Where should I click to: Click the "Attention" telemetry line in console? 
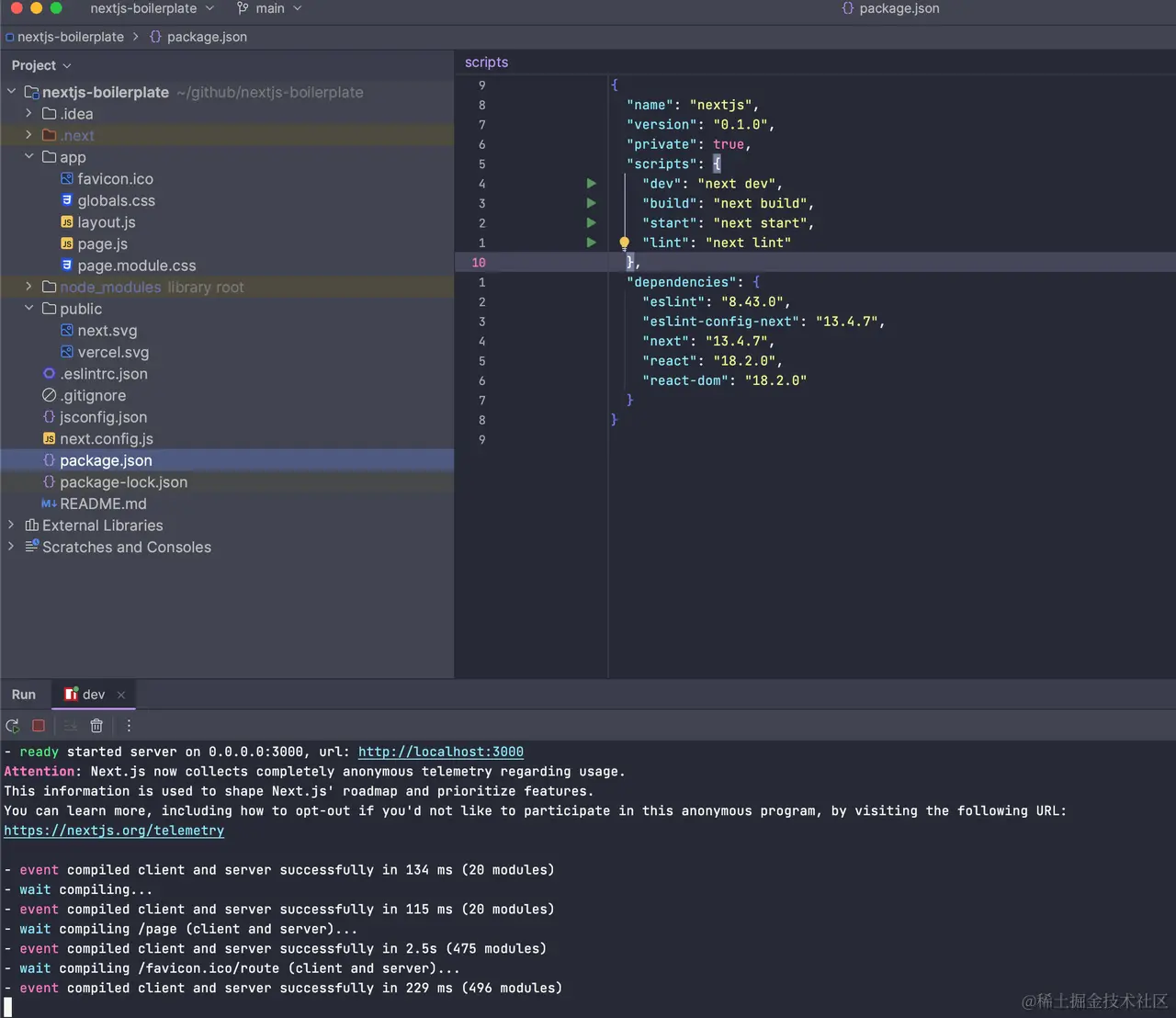point(314,772)
